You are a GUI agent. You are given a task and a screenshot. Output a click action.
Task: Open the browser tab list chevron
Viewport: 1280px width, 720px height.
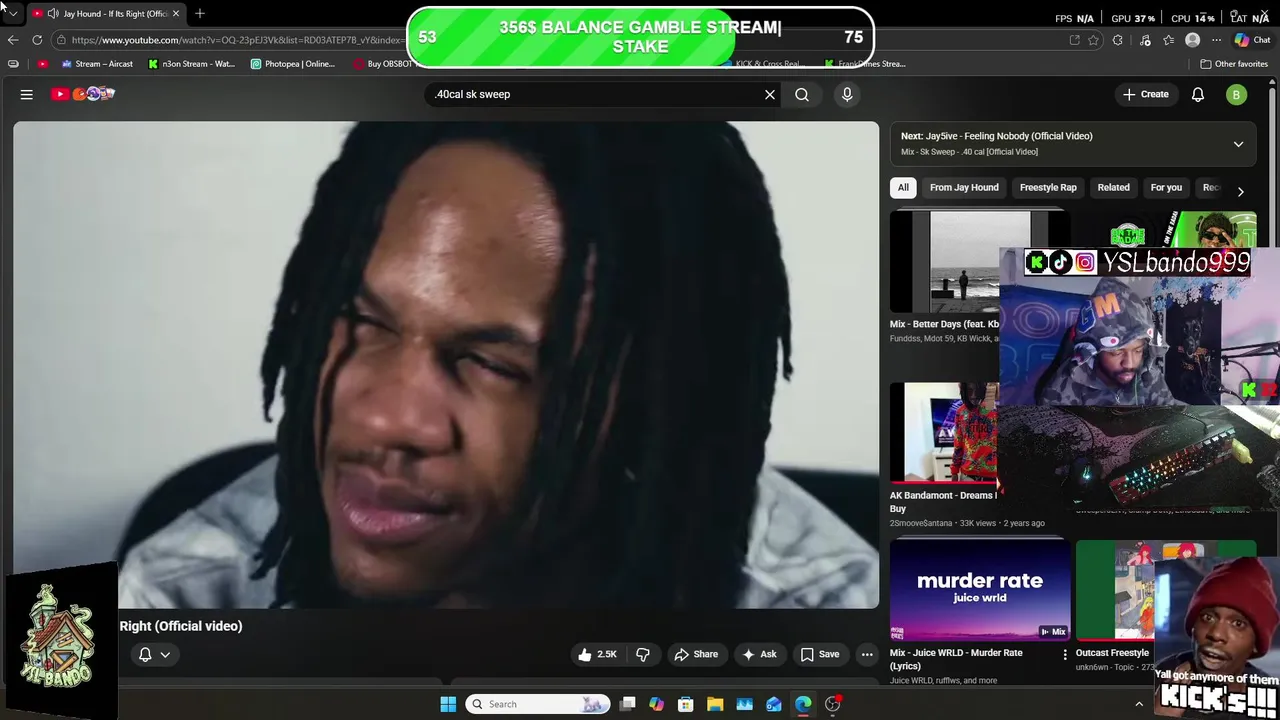tap(12, 14)
